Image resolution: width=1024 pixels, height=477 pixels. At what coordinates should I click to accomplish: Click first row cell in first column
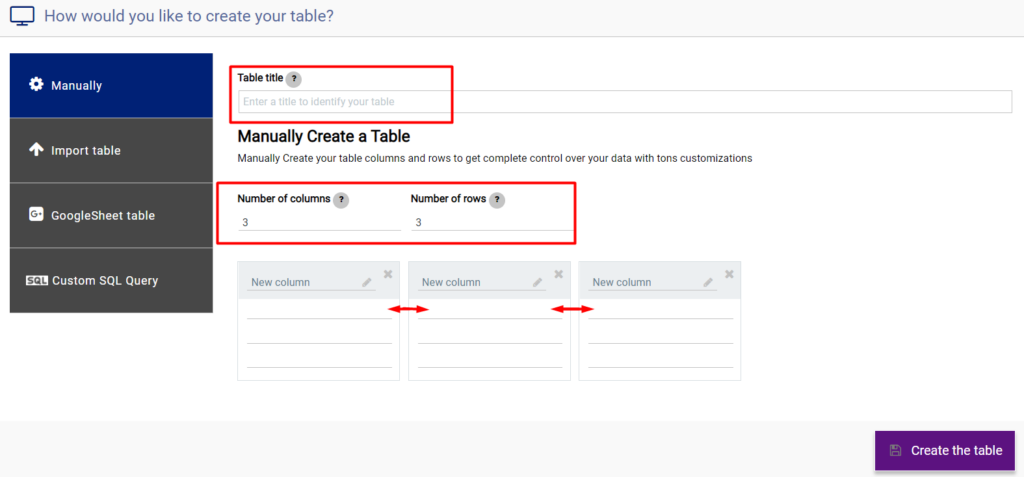tap(319, 310)
